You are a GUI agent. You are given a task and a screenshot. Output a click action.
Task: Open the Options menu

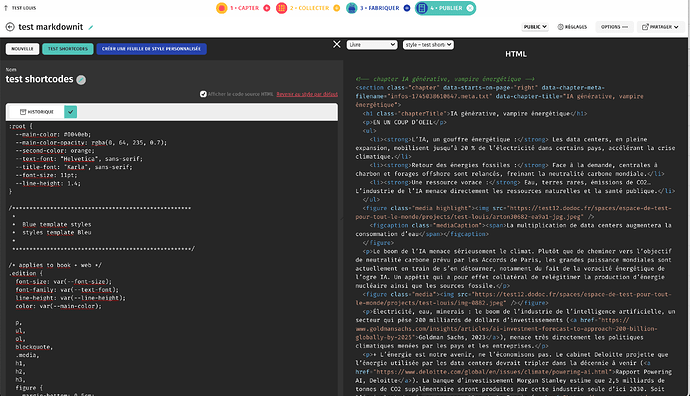point(614,27)
